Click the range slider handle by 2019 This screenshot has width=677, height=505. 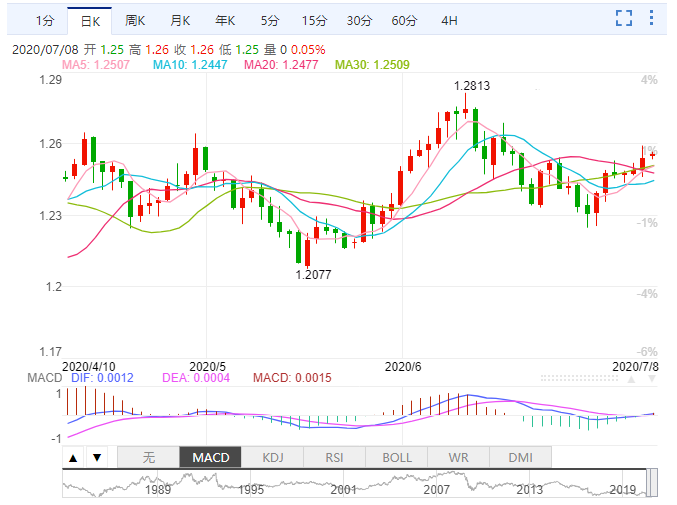coord(652,483)
